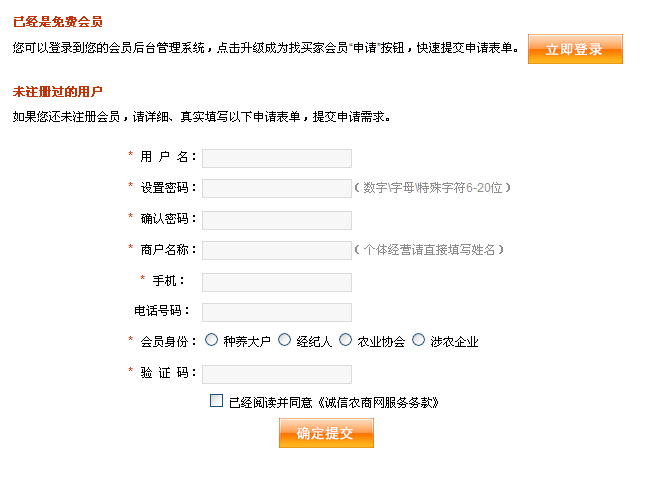The height and width of the screenshot is (478, 653).
Task: Click the 未注册过的用户 section heading
Action: 58,92
